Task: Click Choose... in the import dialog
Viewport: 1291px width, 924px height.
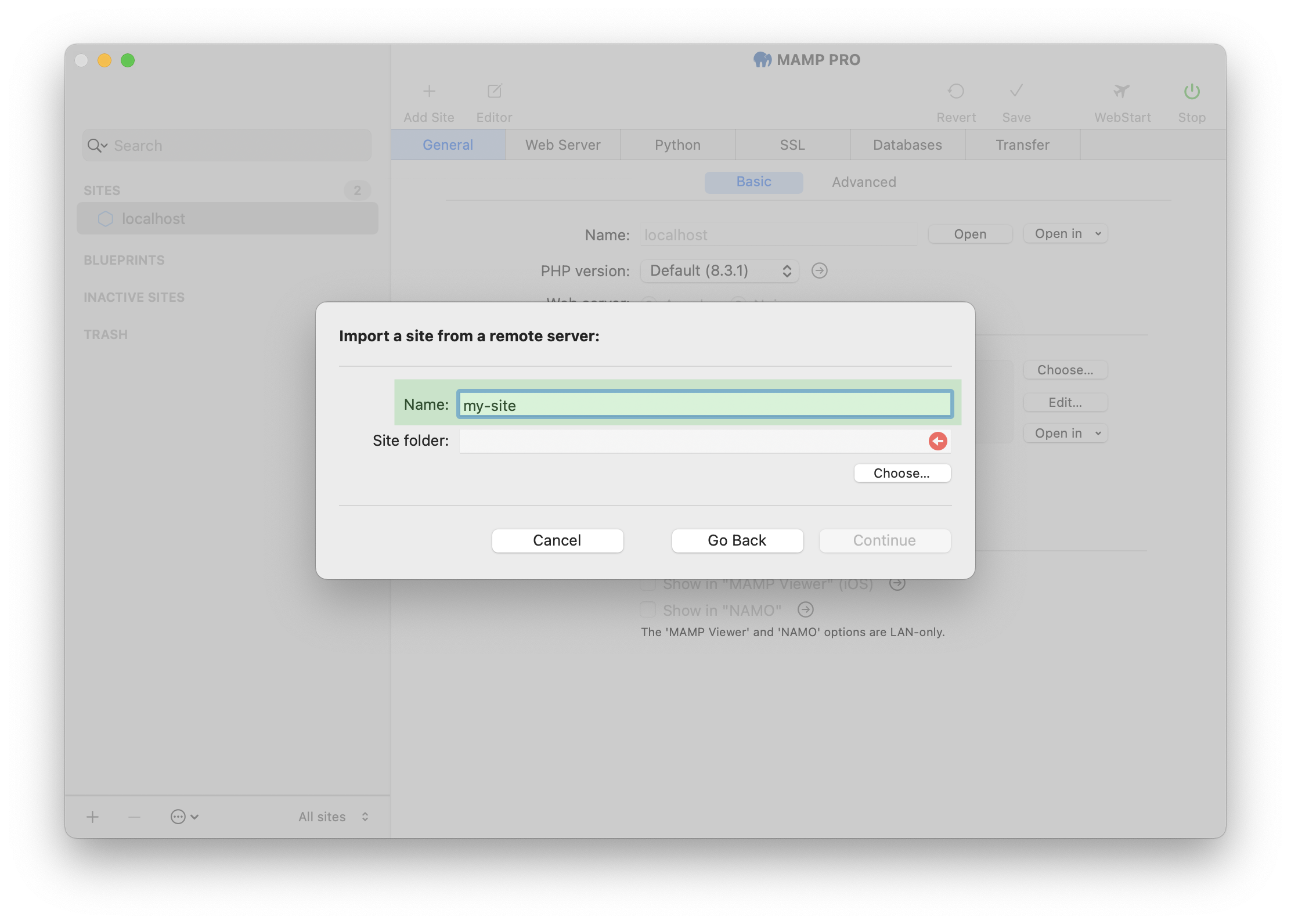Action: pos(902,474)
